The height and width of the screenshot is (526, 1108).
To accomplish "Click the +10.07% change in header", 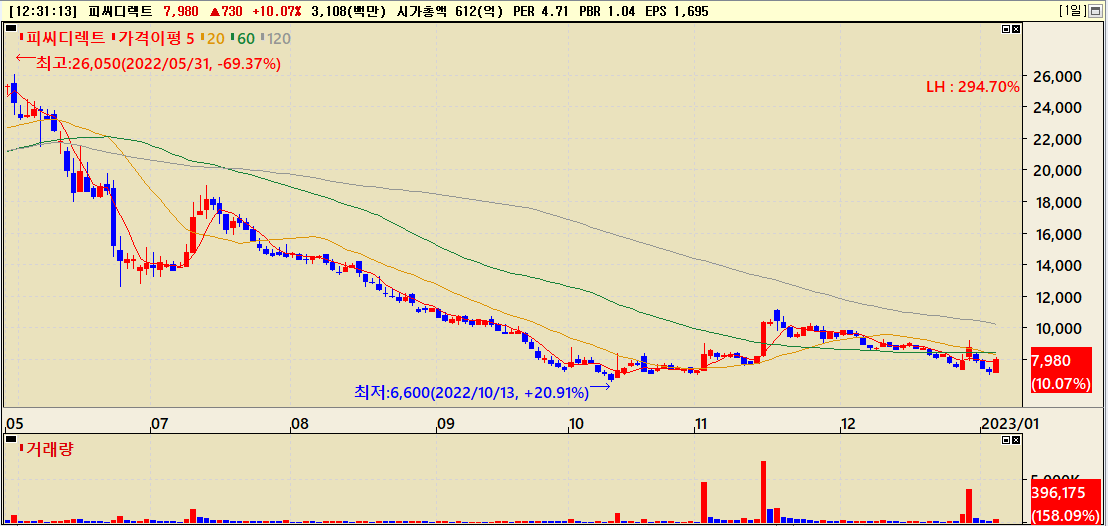I will 277,11.
